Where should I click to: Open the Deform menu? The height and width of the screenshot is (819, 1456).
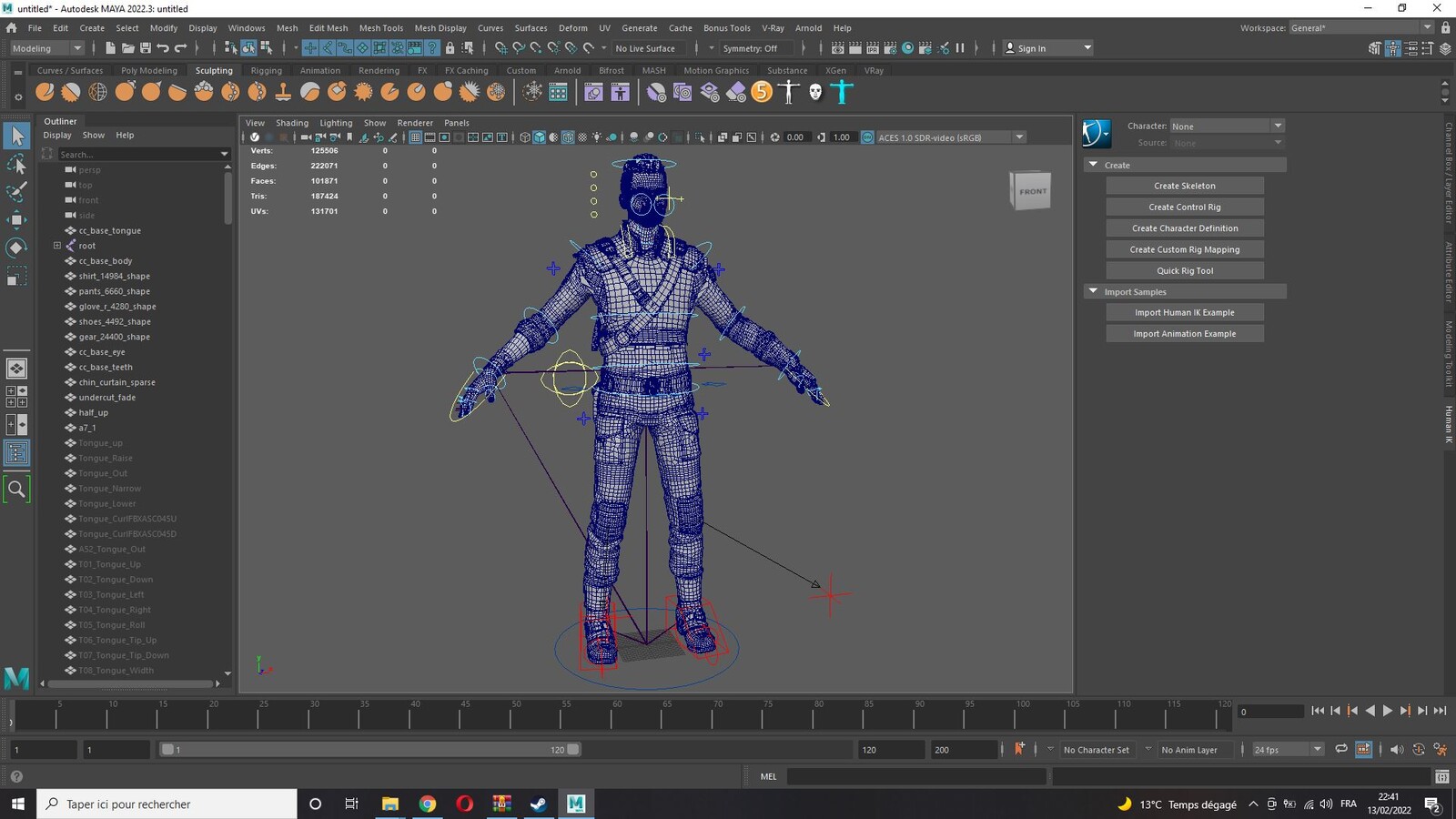573,28
